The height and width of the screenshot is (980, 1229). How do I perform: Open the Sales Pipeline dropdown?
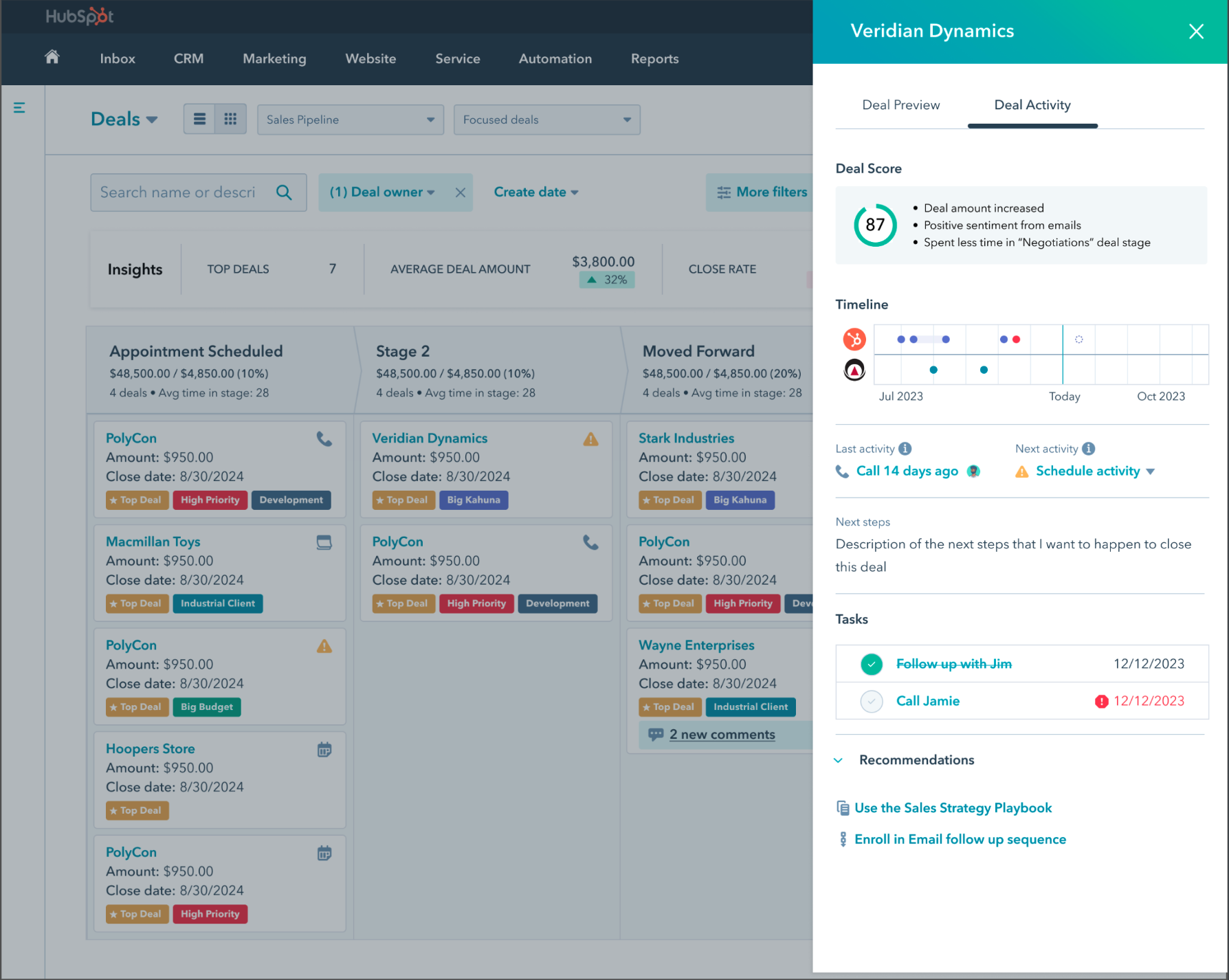[351, 120]
